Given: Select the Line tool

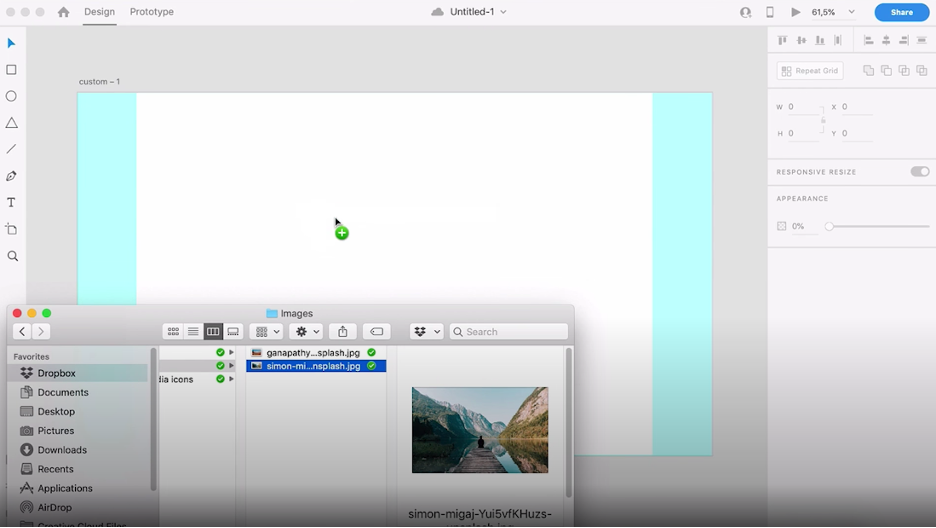Looking at the screenshot, I should [11, 149].
